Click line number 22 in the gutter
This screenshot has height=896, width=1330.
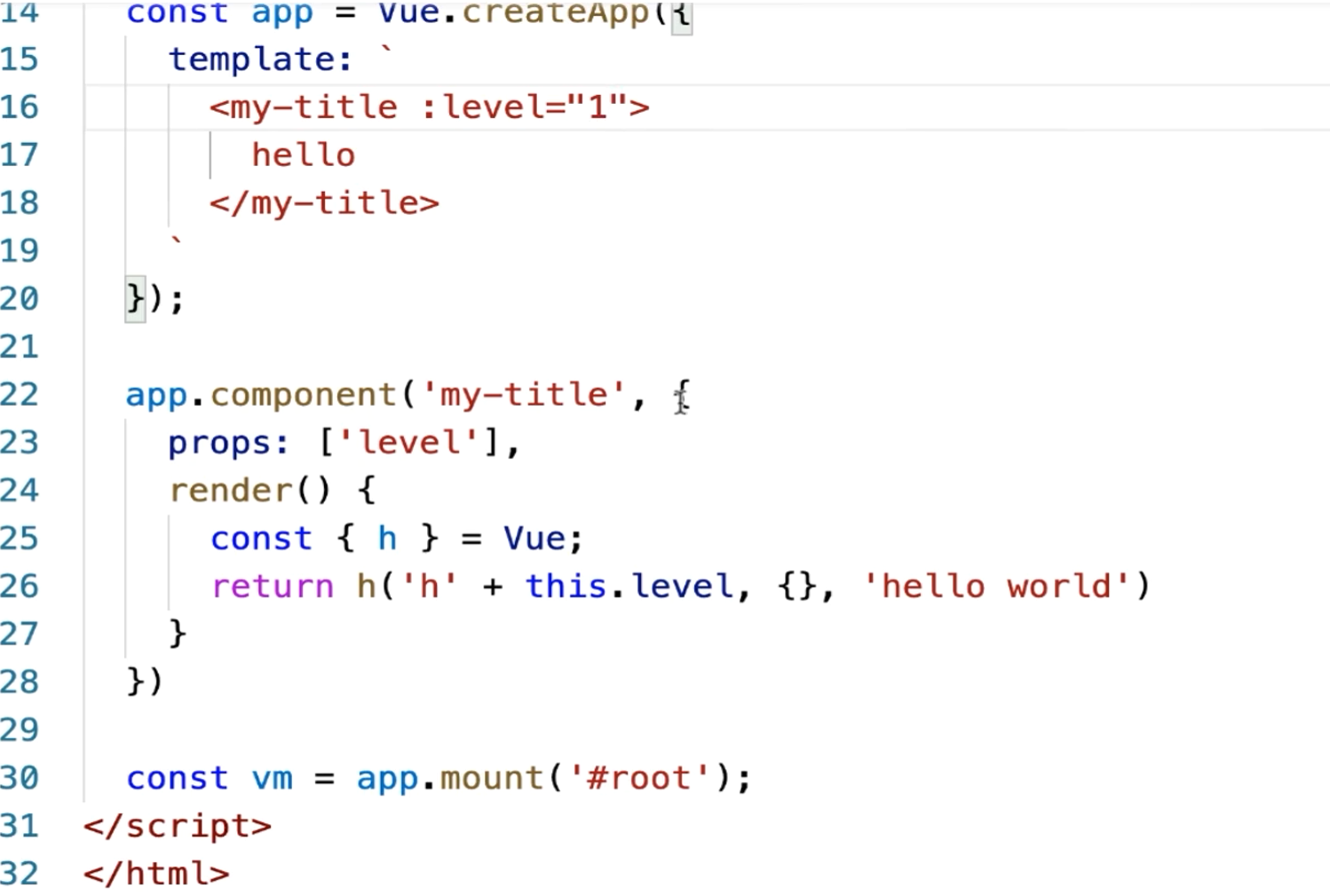[x=20, y=394]
